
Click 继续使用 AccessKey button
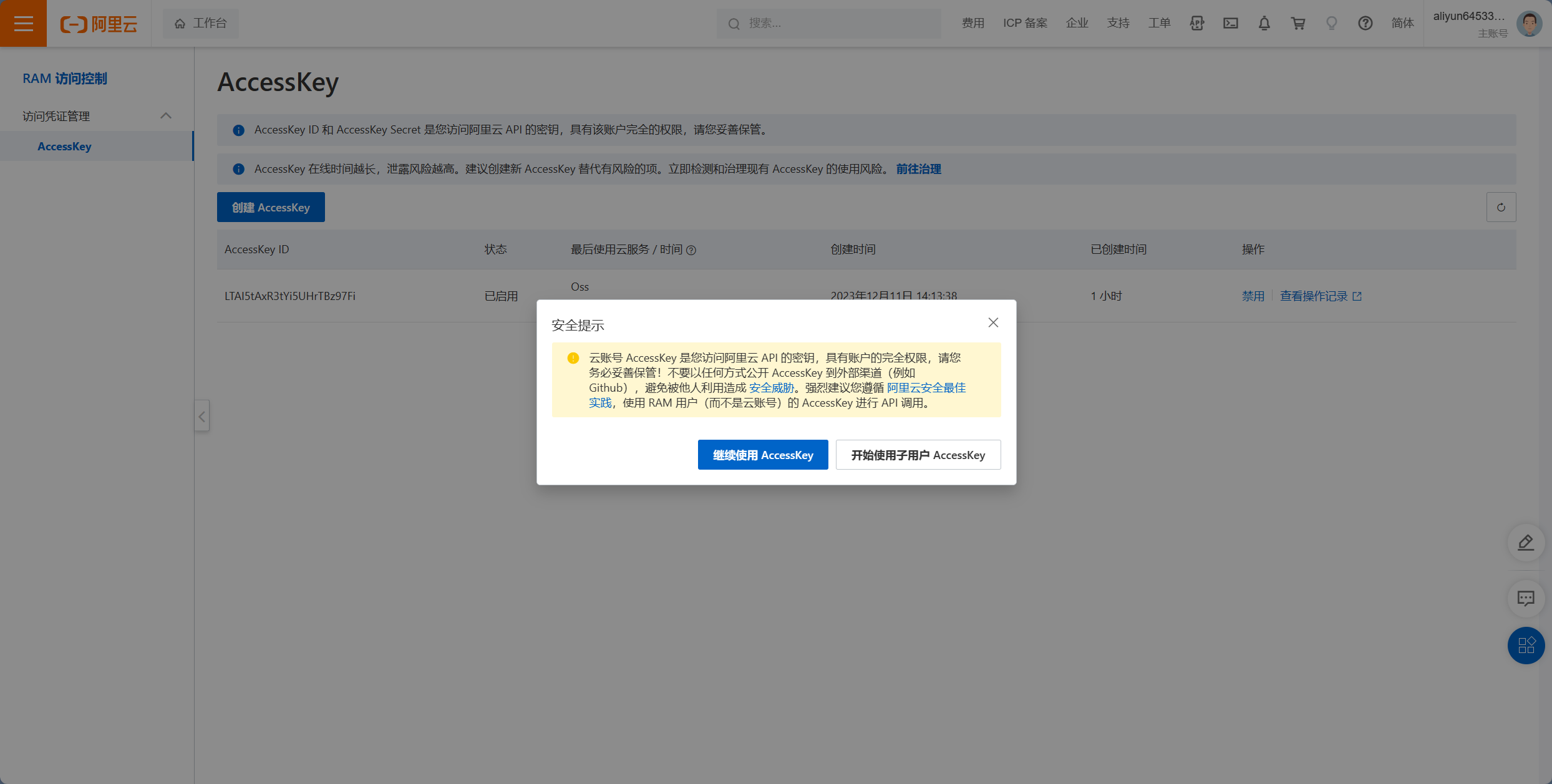[762, 455]
